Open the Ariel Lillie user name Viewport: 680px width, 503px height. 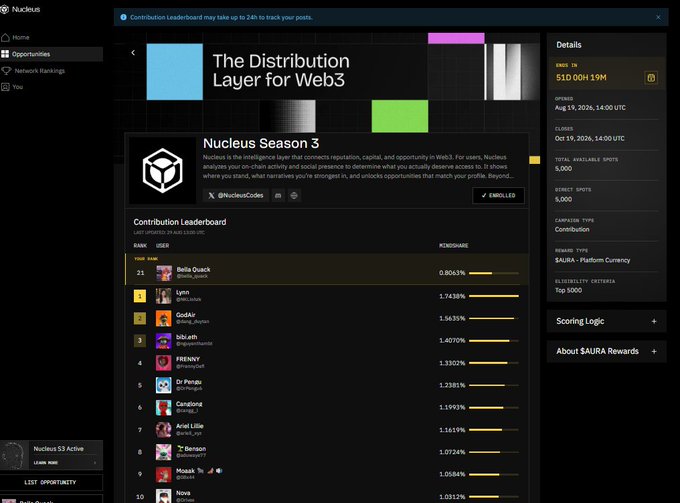tap(190, 426)
